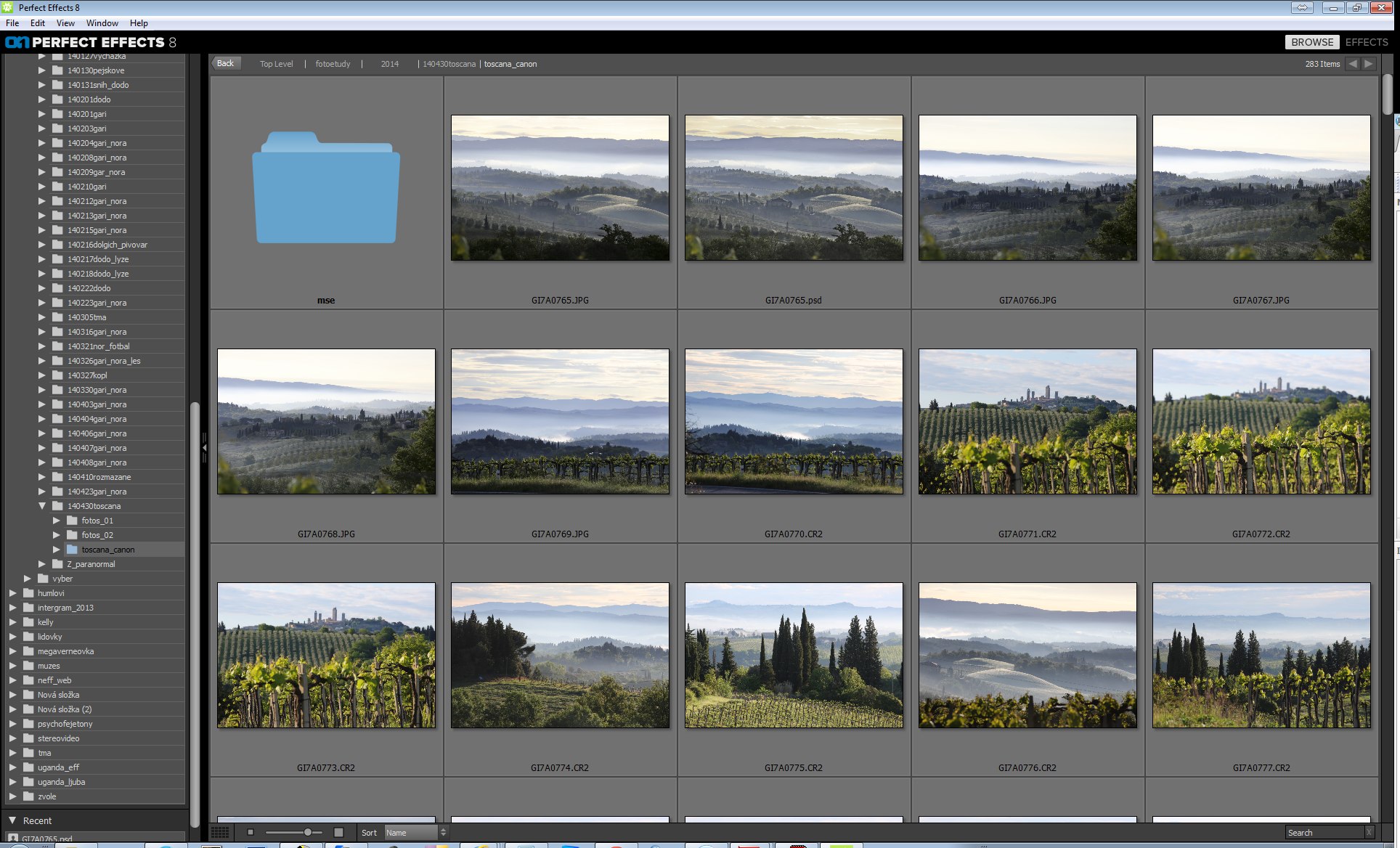
Task: Click the search clear X icon
Action: [1369, 833]
